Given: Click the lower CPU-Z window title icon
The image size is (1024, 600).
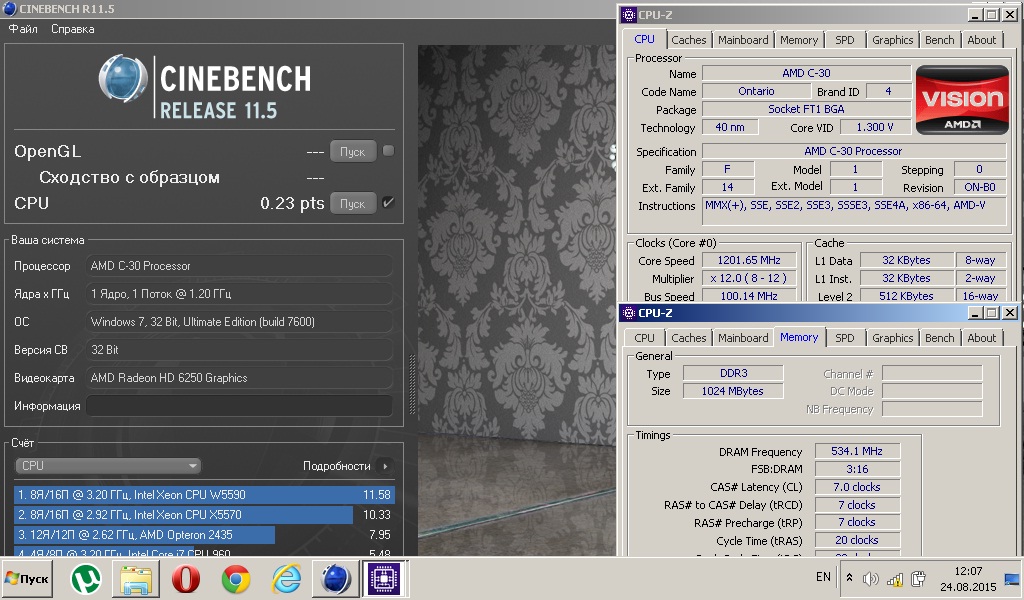Looking at the screenshot, I should (629, 313).
